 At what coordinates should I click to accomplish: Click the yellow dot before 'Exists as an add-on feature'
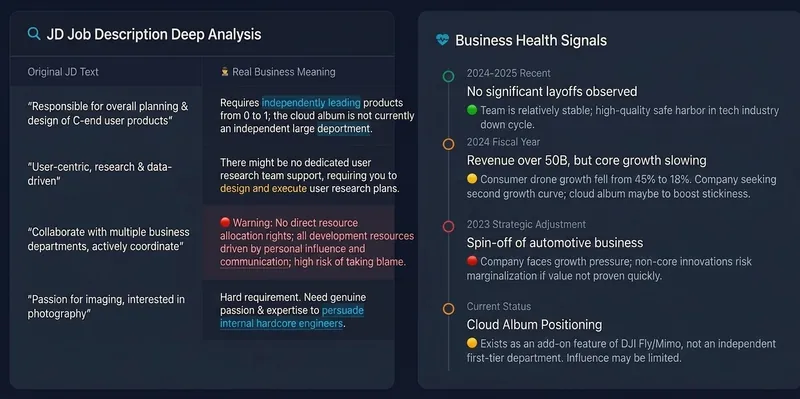pyautogui.click(x=472, y=343)
